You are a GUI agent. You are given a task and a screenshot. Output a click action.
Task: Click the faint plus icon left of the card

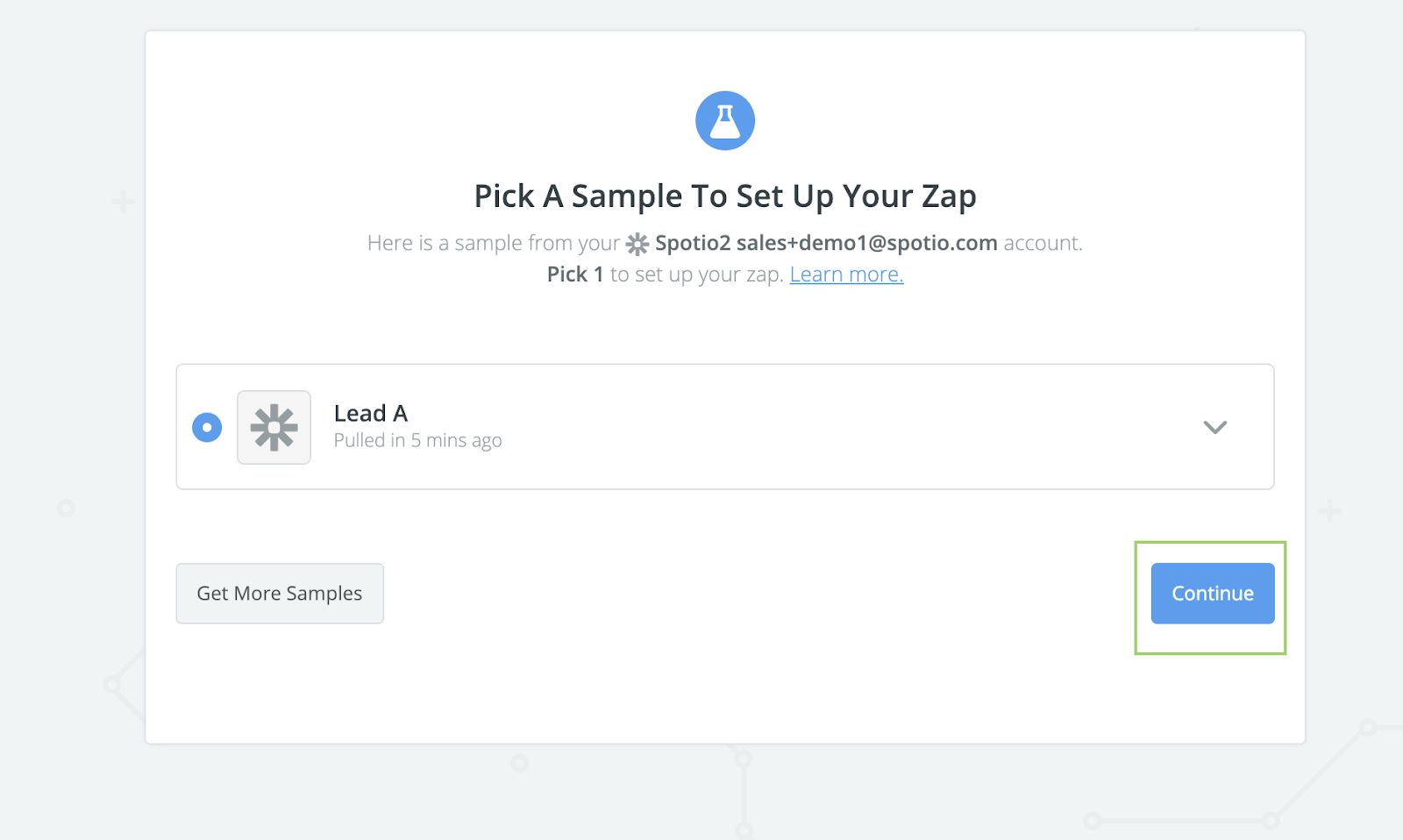tap(124, 203)
